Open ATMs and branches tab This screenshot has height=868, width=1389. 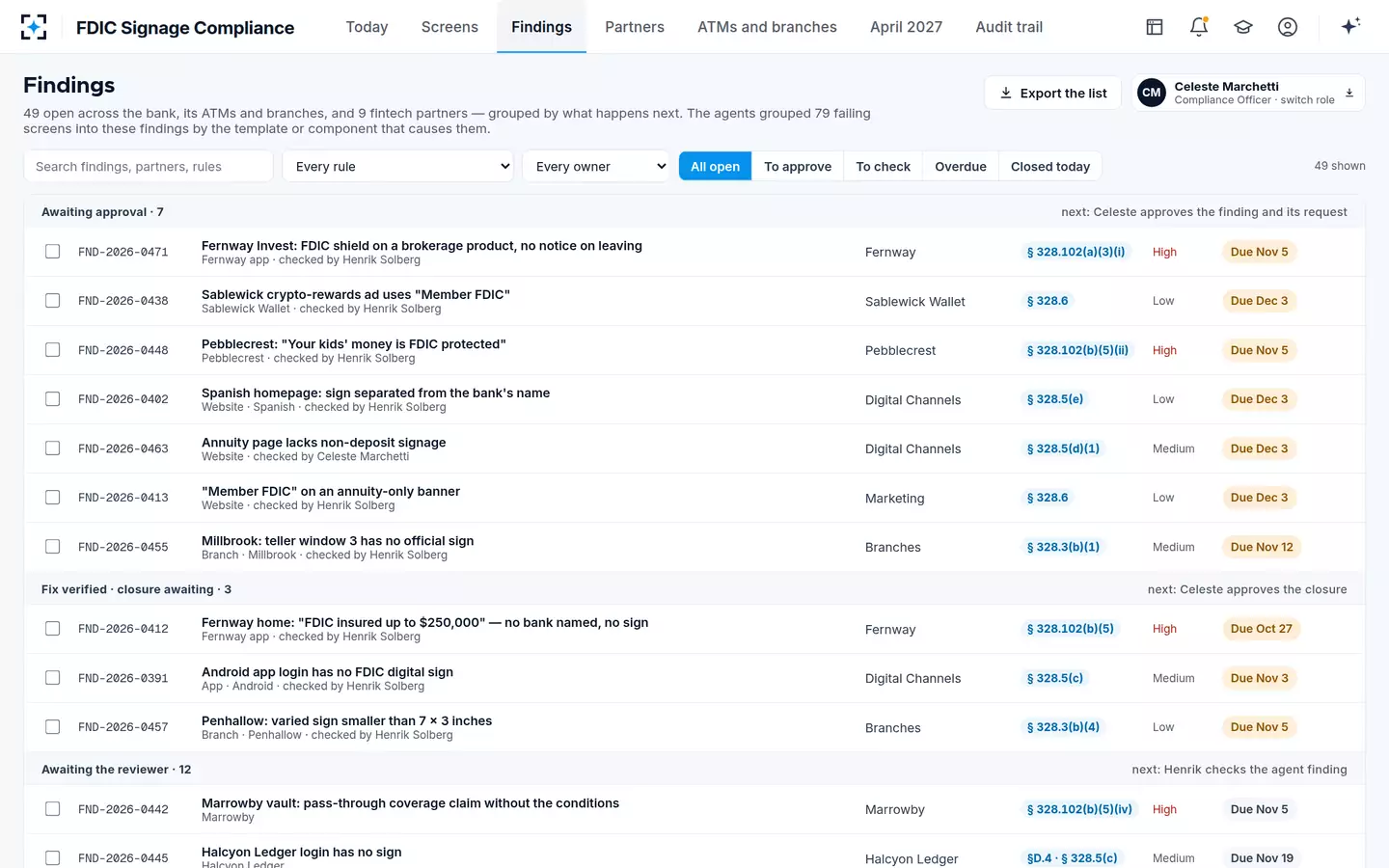coord(767,27)
